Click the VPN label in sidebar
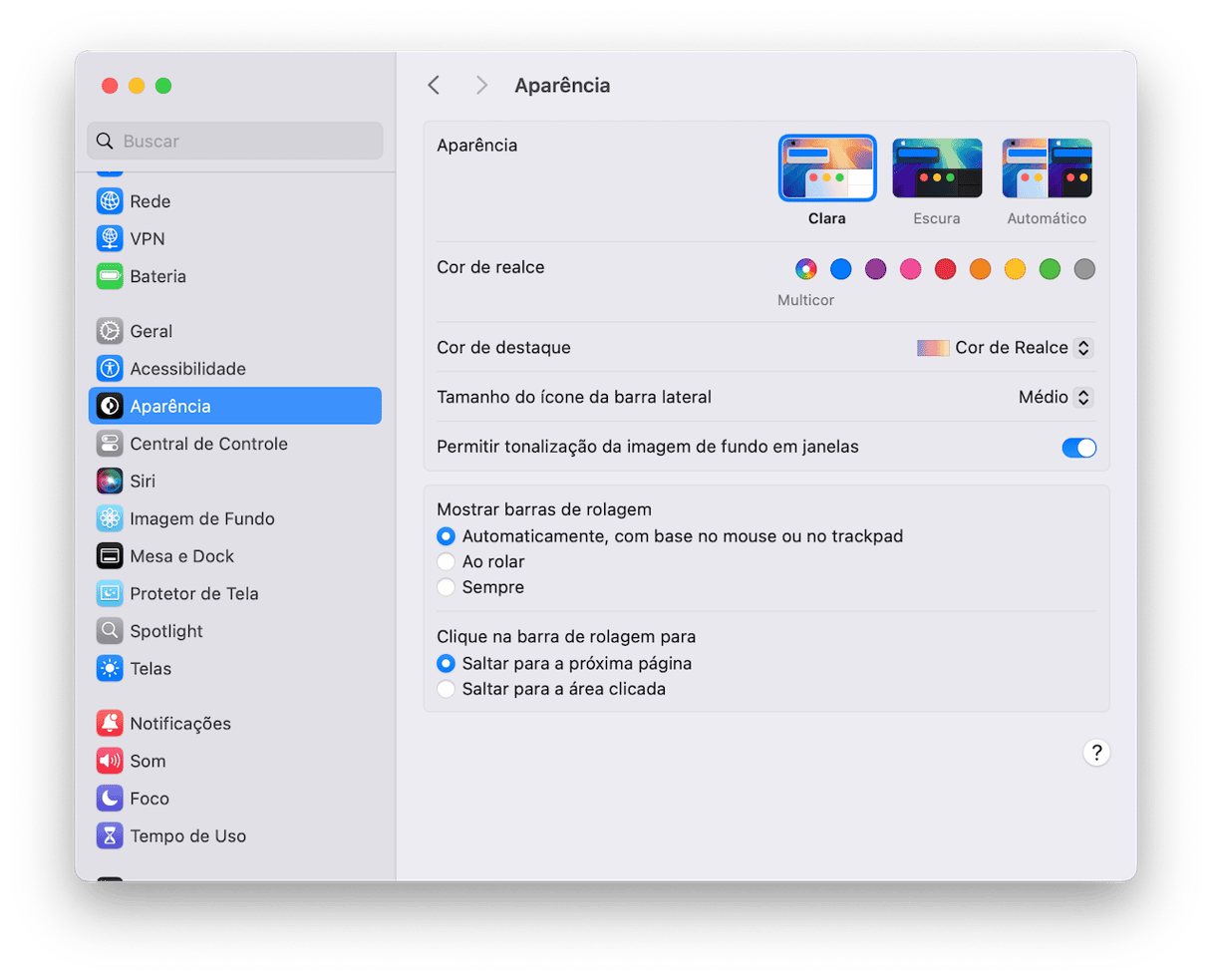The width and height of the screenshot is (1212, 980). click(148, 239)
